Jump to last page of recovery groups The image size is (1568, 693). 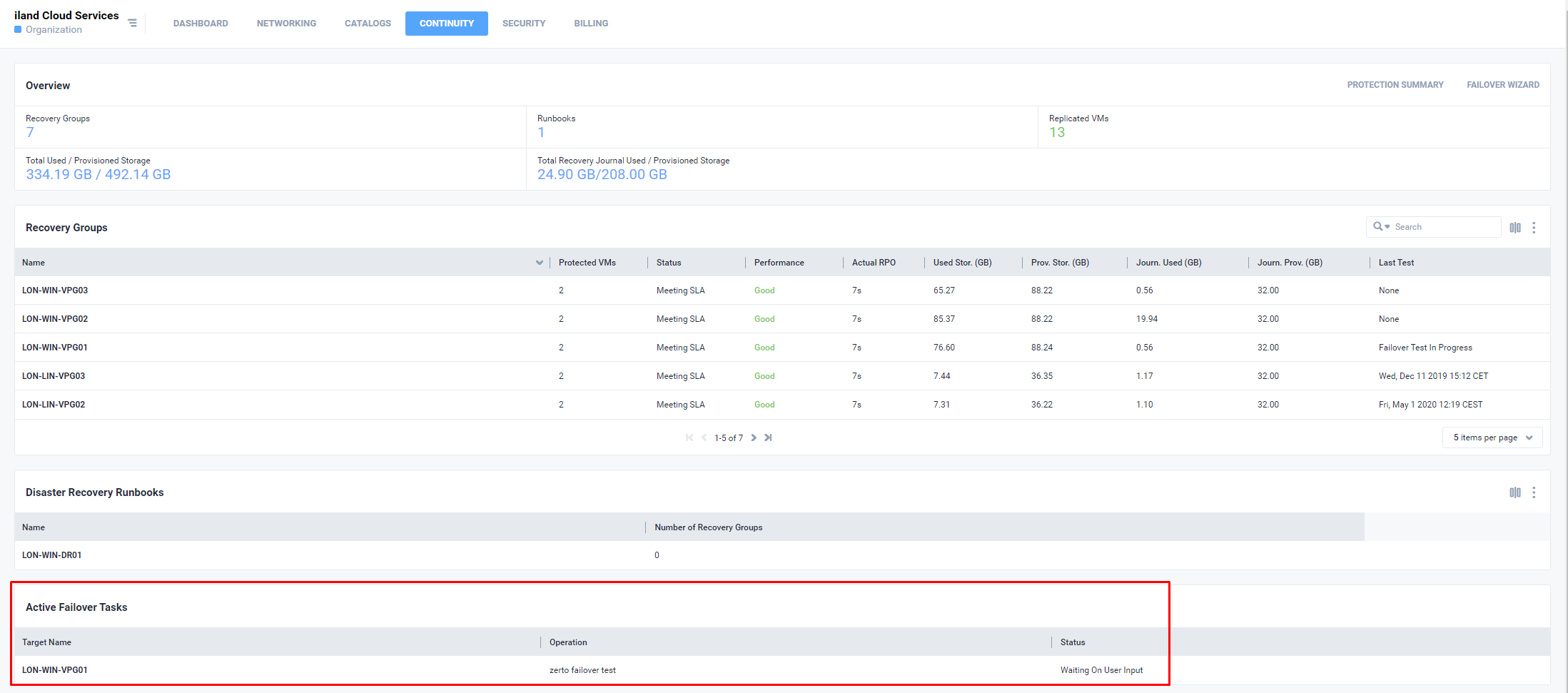[x=768, y=437]
